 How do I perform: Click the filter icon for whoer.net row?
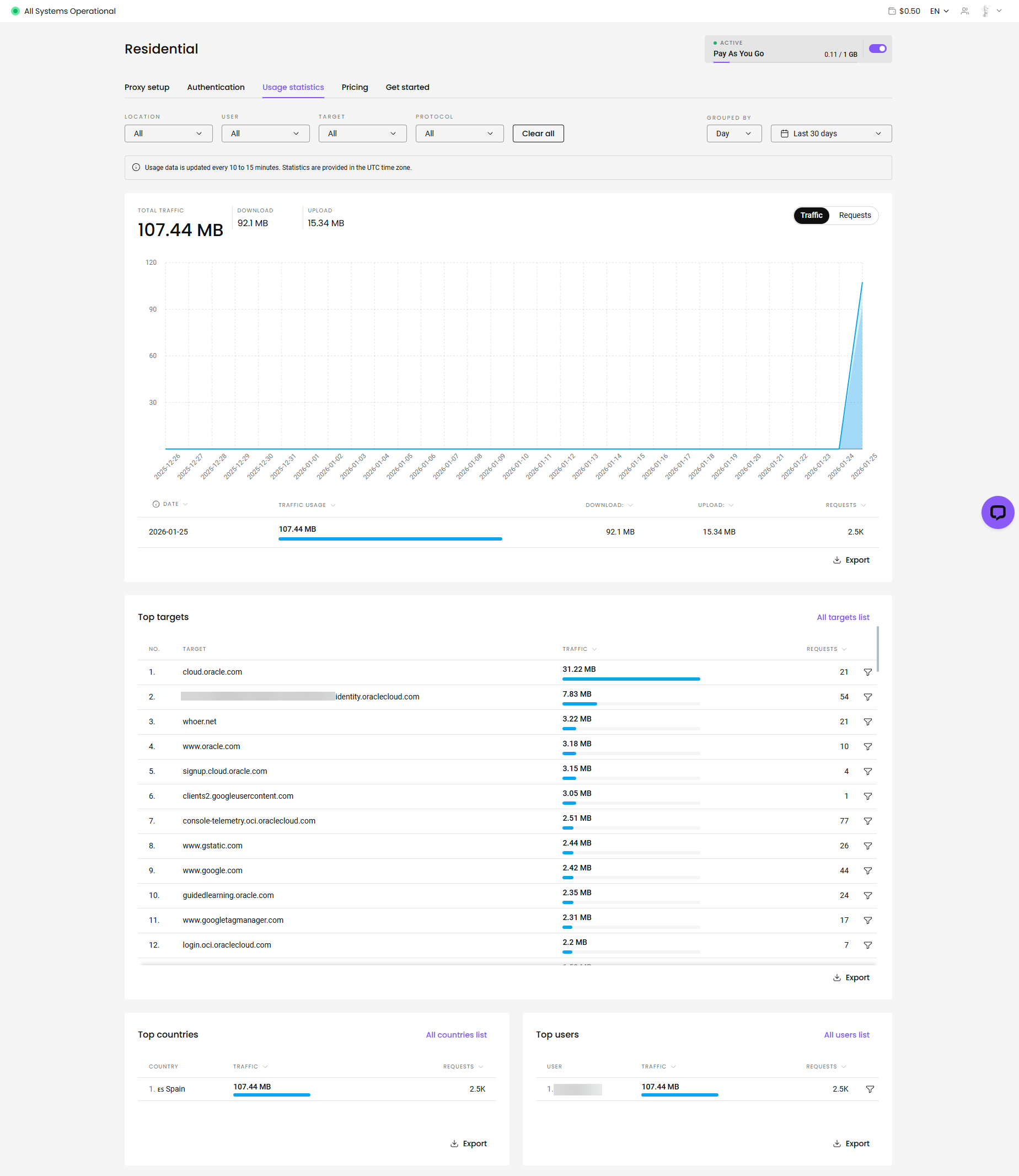tap(867, 721)
